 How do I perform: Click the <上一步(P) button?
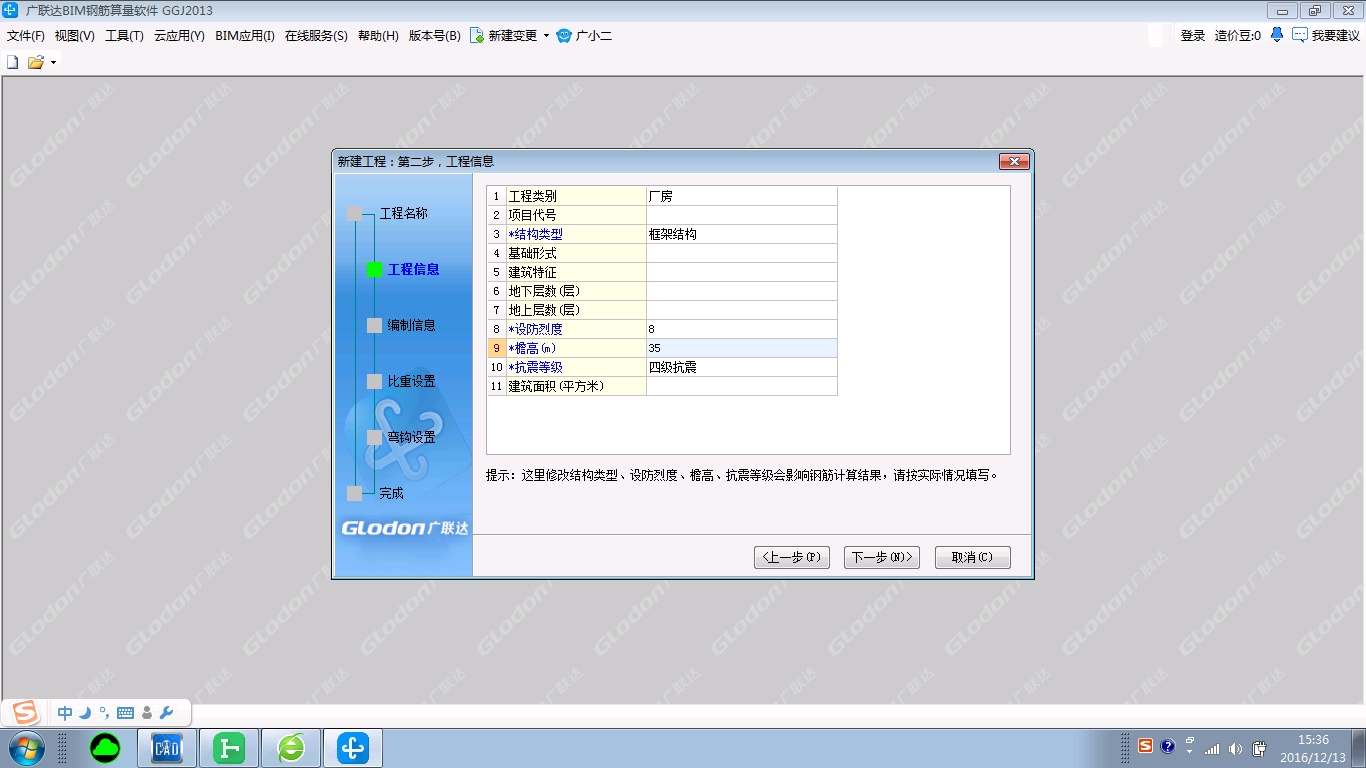click(792, 557)
